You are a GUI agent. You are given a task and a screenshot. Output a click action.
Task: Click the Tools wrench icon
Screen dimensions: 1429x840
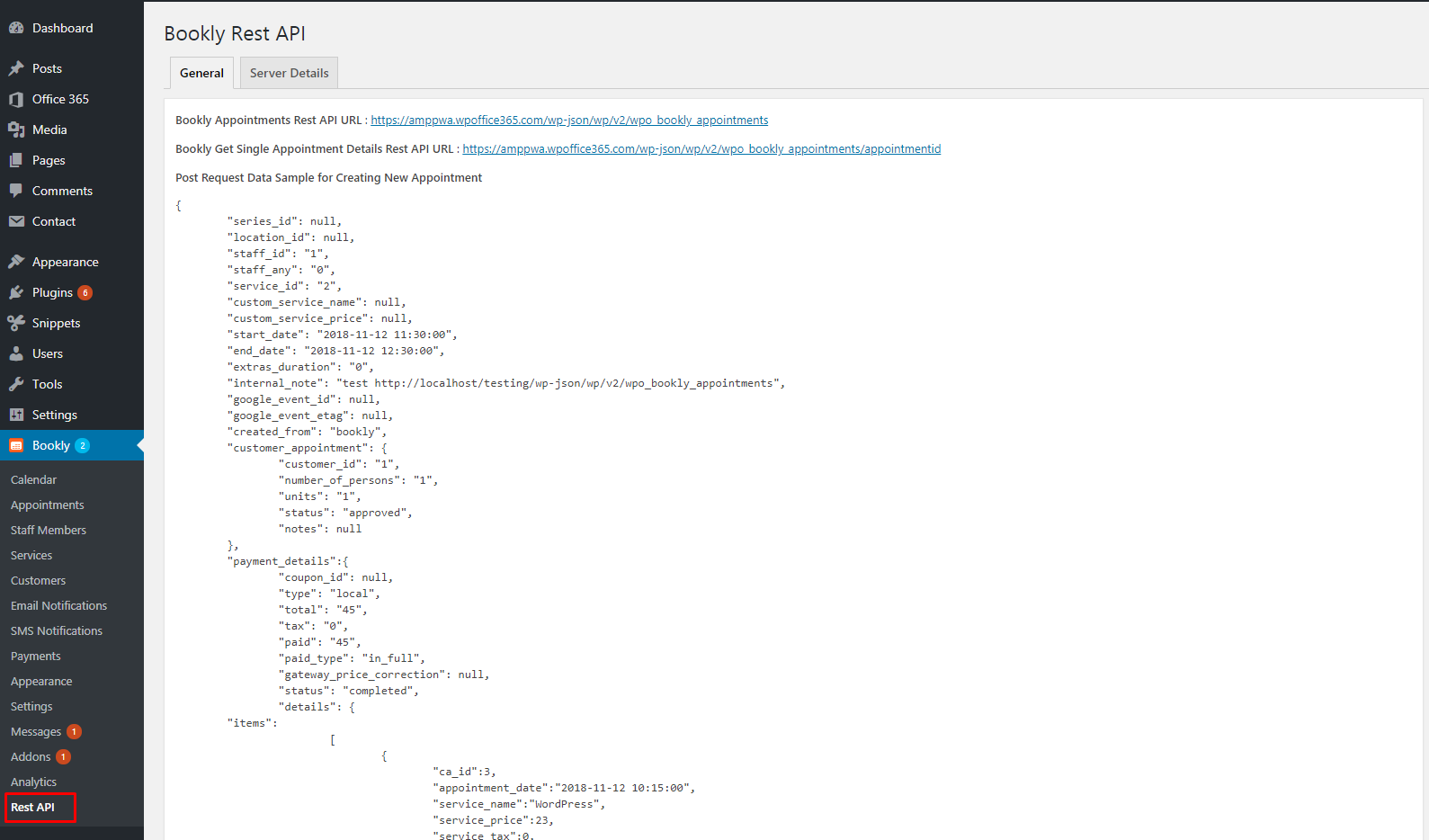click(x=16, y=384)
